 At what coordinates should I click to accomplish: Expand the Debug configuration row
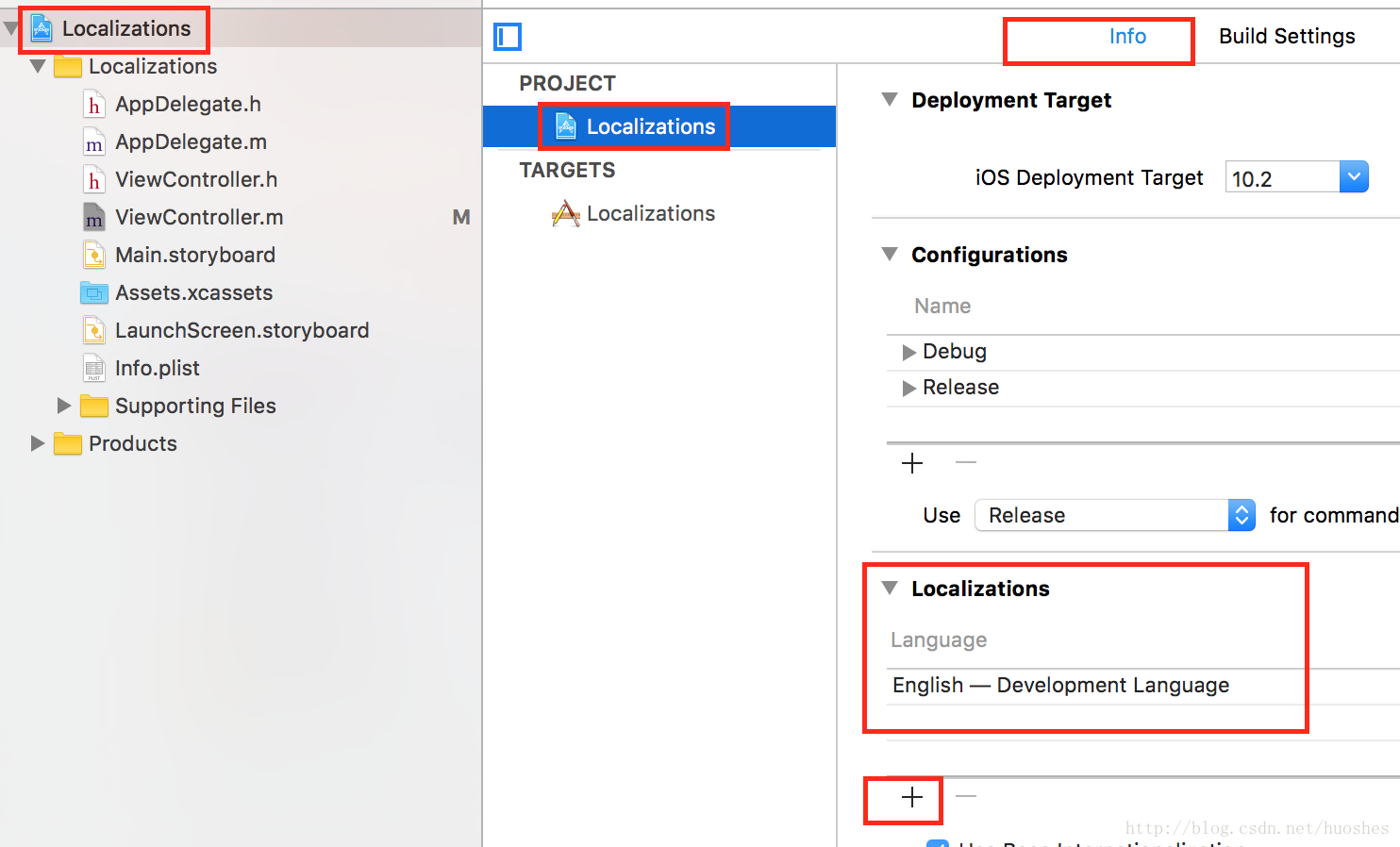click(x=909, y=352)
